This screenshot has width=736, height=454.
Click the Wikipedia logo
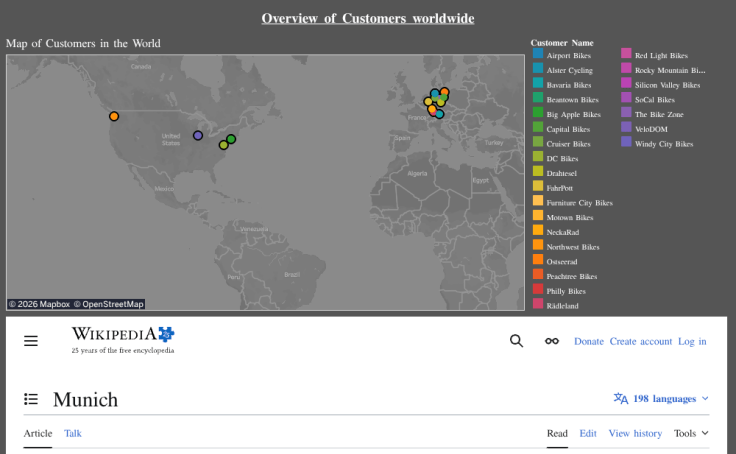point(123,340)
